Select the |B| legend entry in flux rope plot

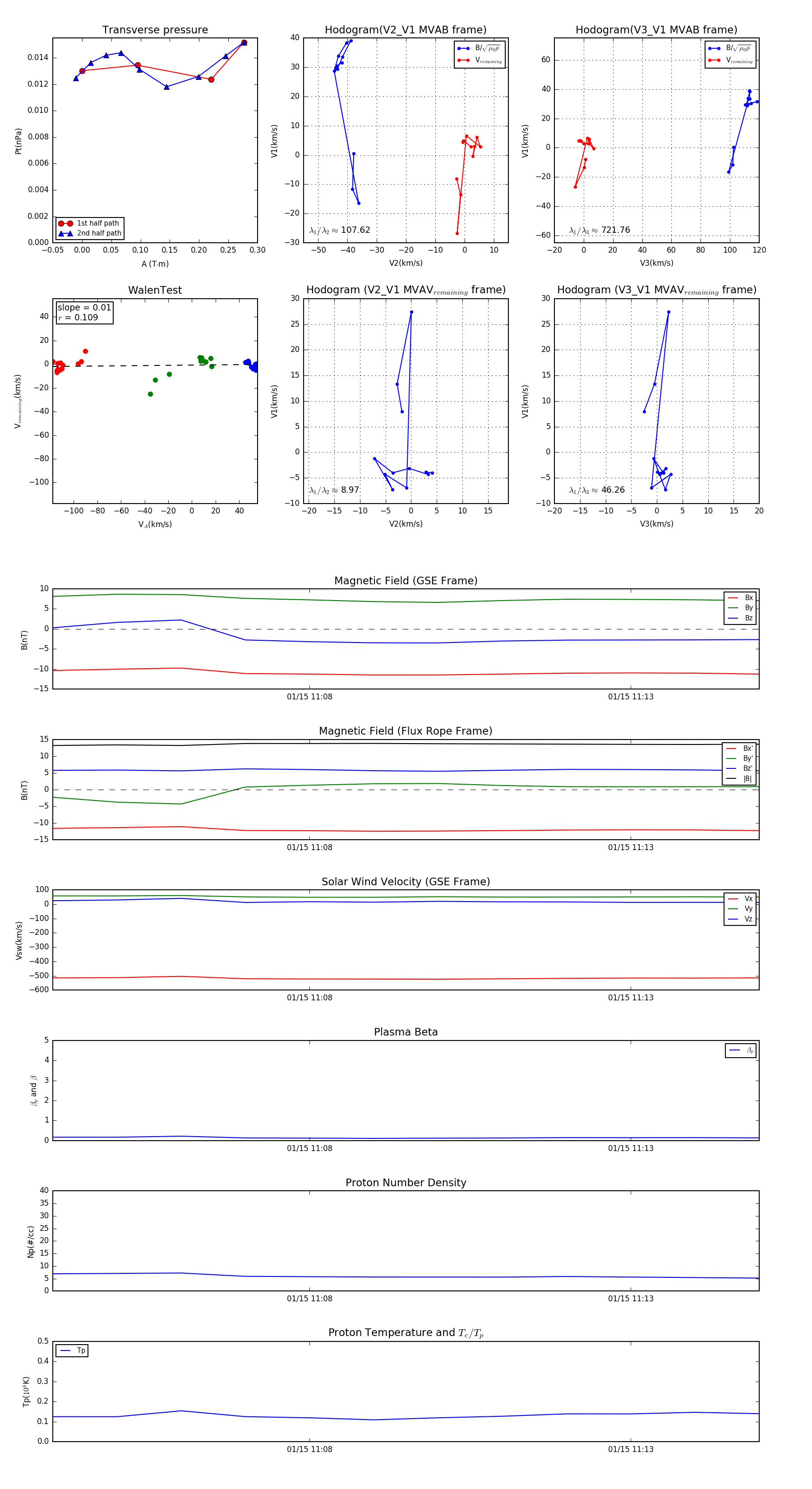tap(739, 779)
